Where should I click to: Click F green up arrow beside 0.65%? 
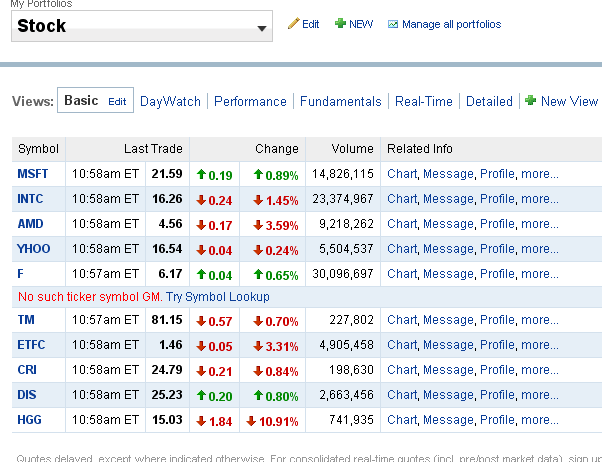click(x=258, y=274)
